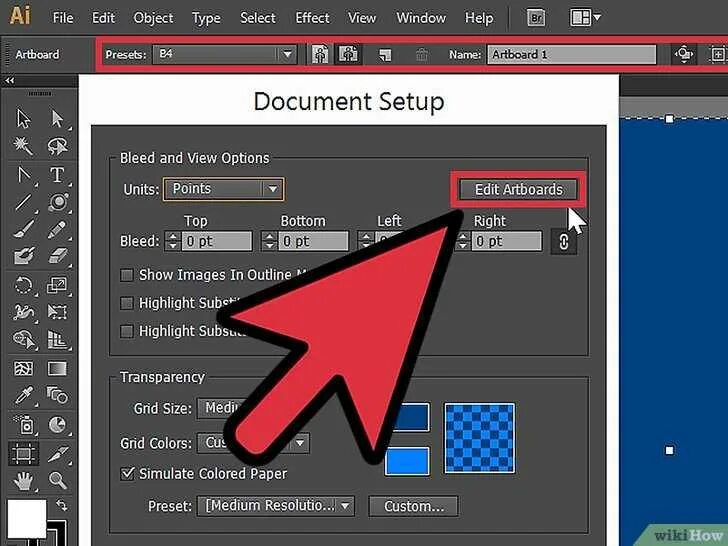Viewport: 728px width, 546px height.
Task: Select the Blob Brush tool
Action: click(x=23, y=256)
